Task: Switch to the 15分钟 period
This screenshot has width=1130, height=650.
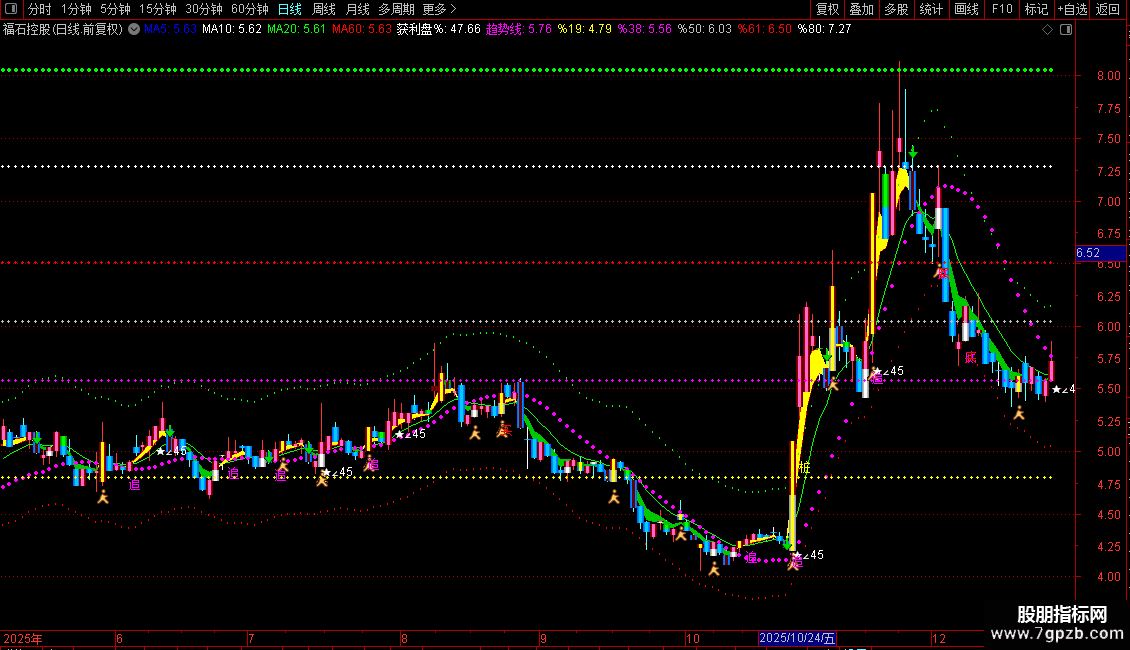Action: (157, 9)
